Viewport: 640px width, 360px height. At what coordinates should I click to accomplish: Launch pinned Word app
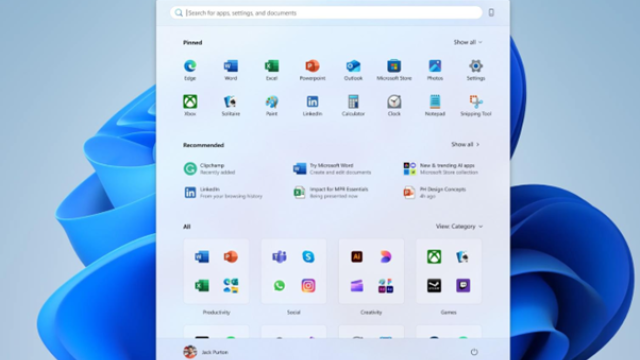point(231,70)
